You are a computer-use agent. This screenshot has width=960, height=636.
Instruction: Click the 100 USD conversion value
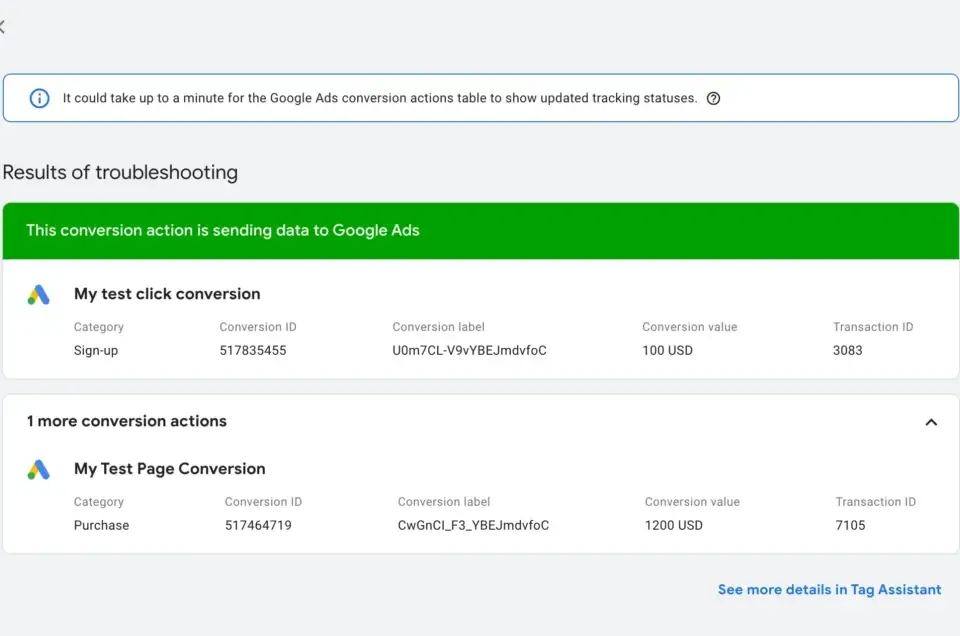click(x=667, y=351)
